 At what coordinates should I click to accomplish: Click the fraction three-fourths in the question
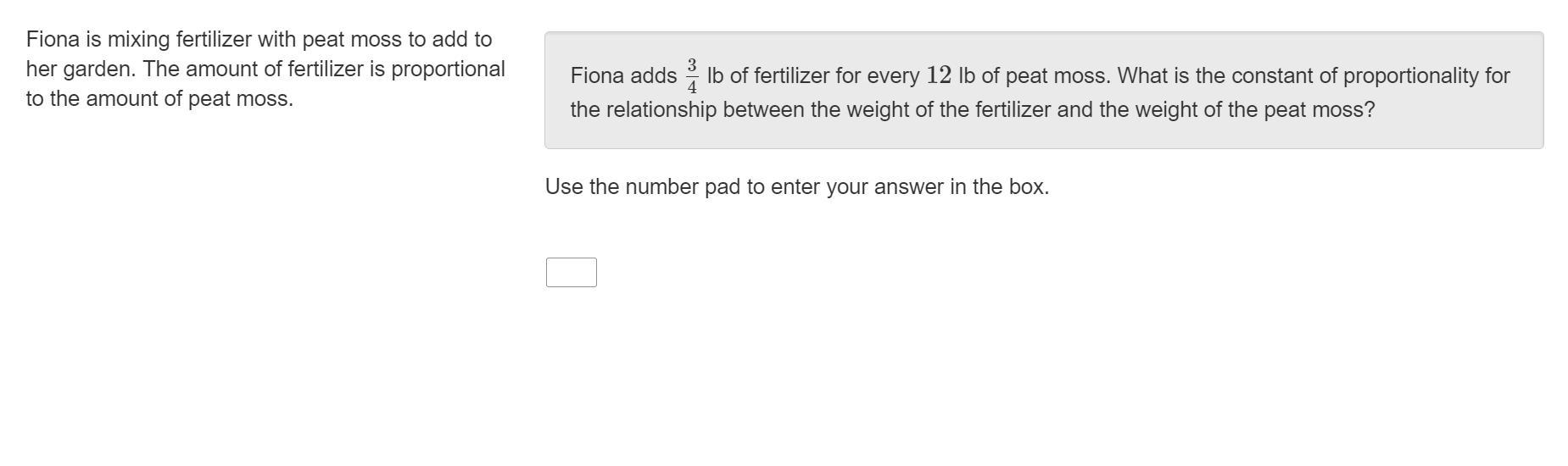pos(692,76)
